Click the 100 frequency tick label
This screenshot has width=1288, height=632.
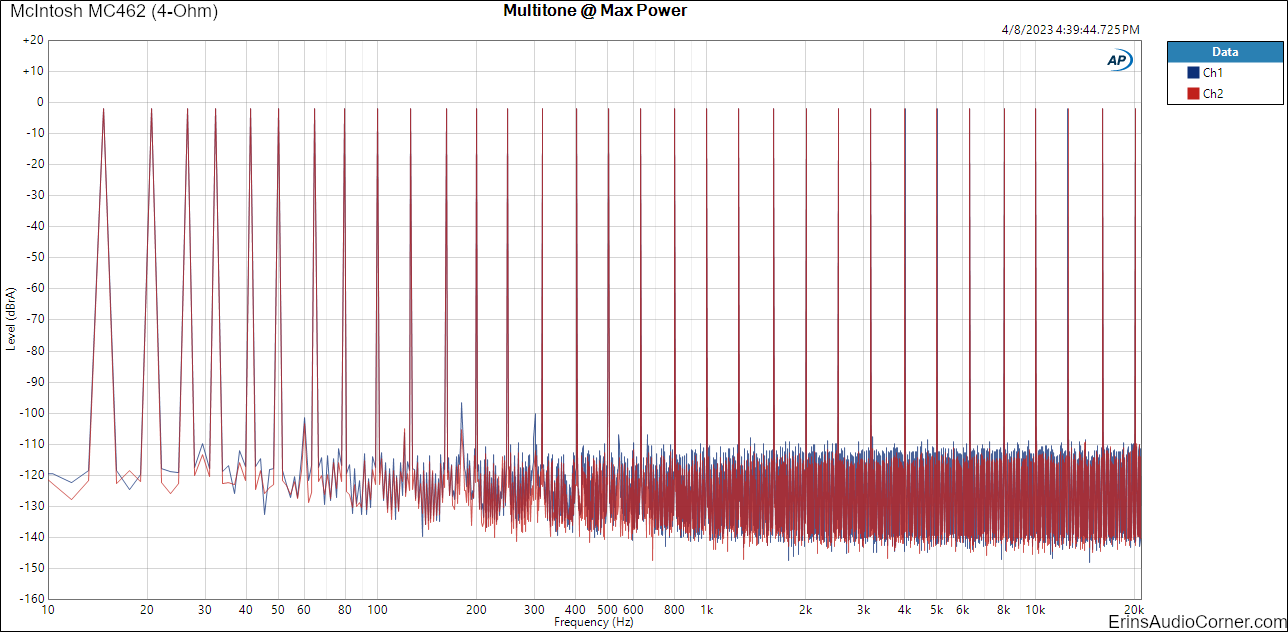coord(377,609)
